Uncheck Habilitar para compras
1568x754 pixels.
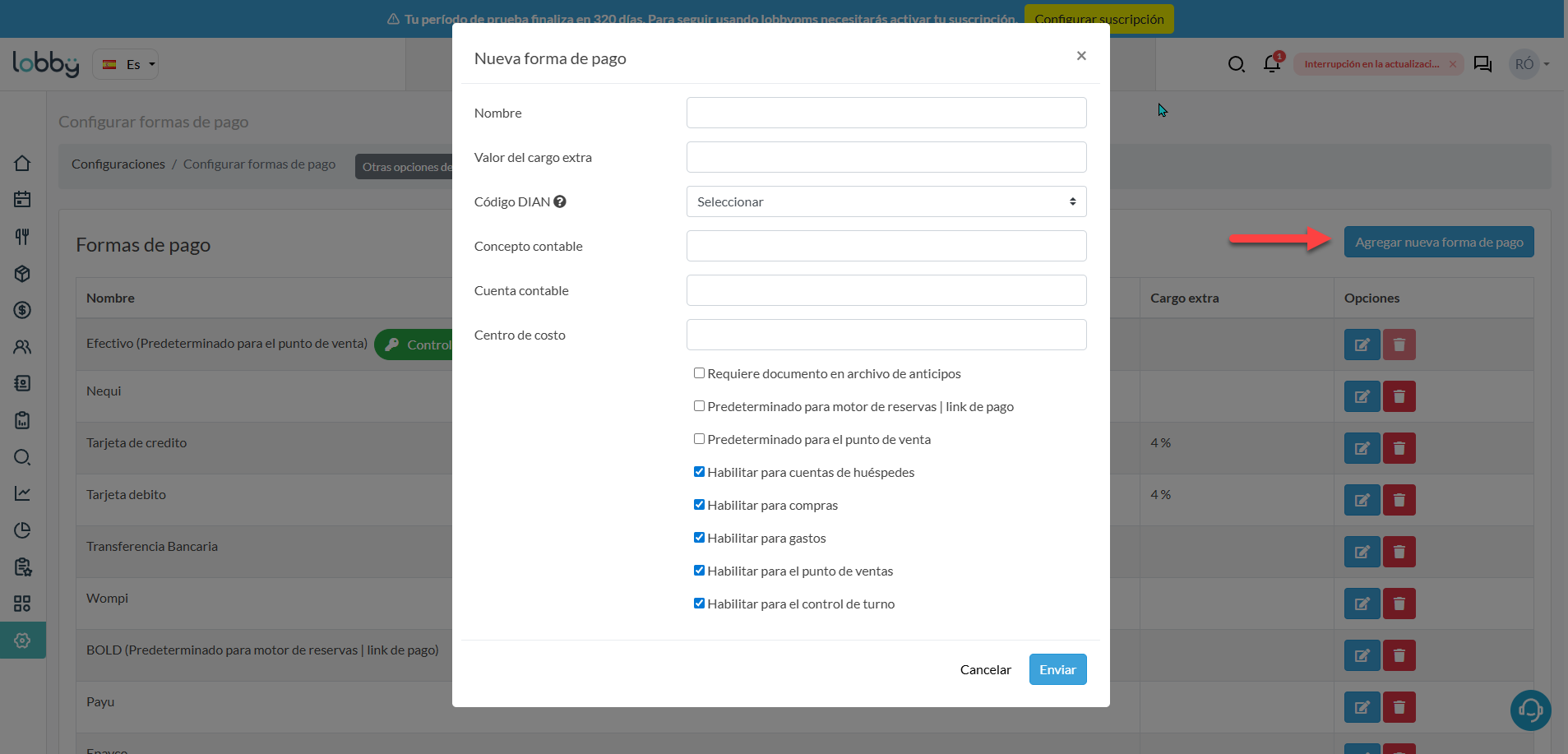coord(699,505)
